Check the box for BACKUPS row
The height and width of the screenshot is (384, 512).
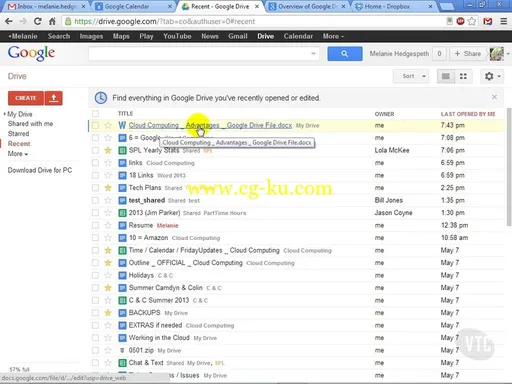click(95, 313)
